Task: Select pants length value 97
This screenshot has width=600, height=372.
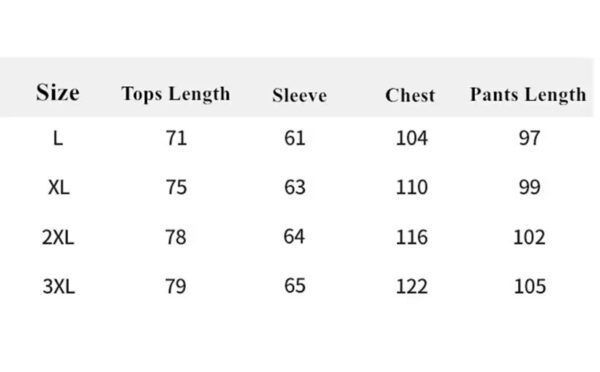Action: (x=530, y=138)
